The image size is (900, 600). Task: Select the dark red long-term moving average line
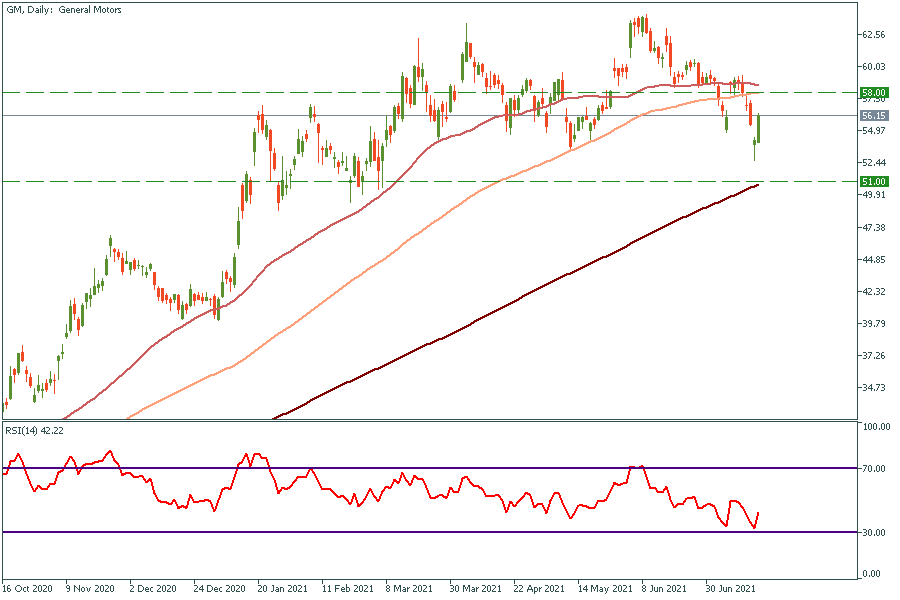pos(500,298)
